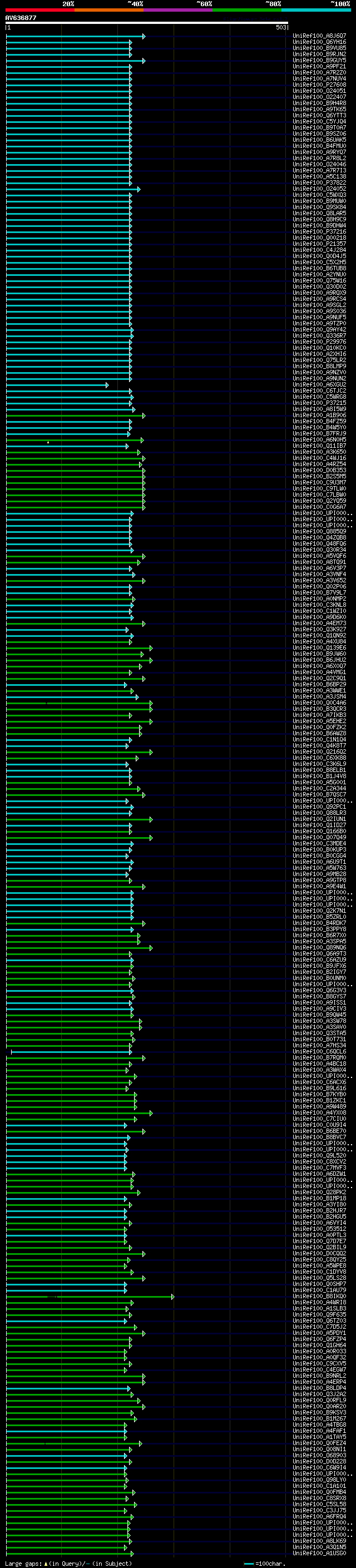
Task: Select entry UniRef100_Q6YTT3
Action: (x=319, y=115)
